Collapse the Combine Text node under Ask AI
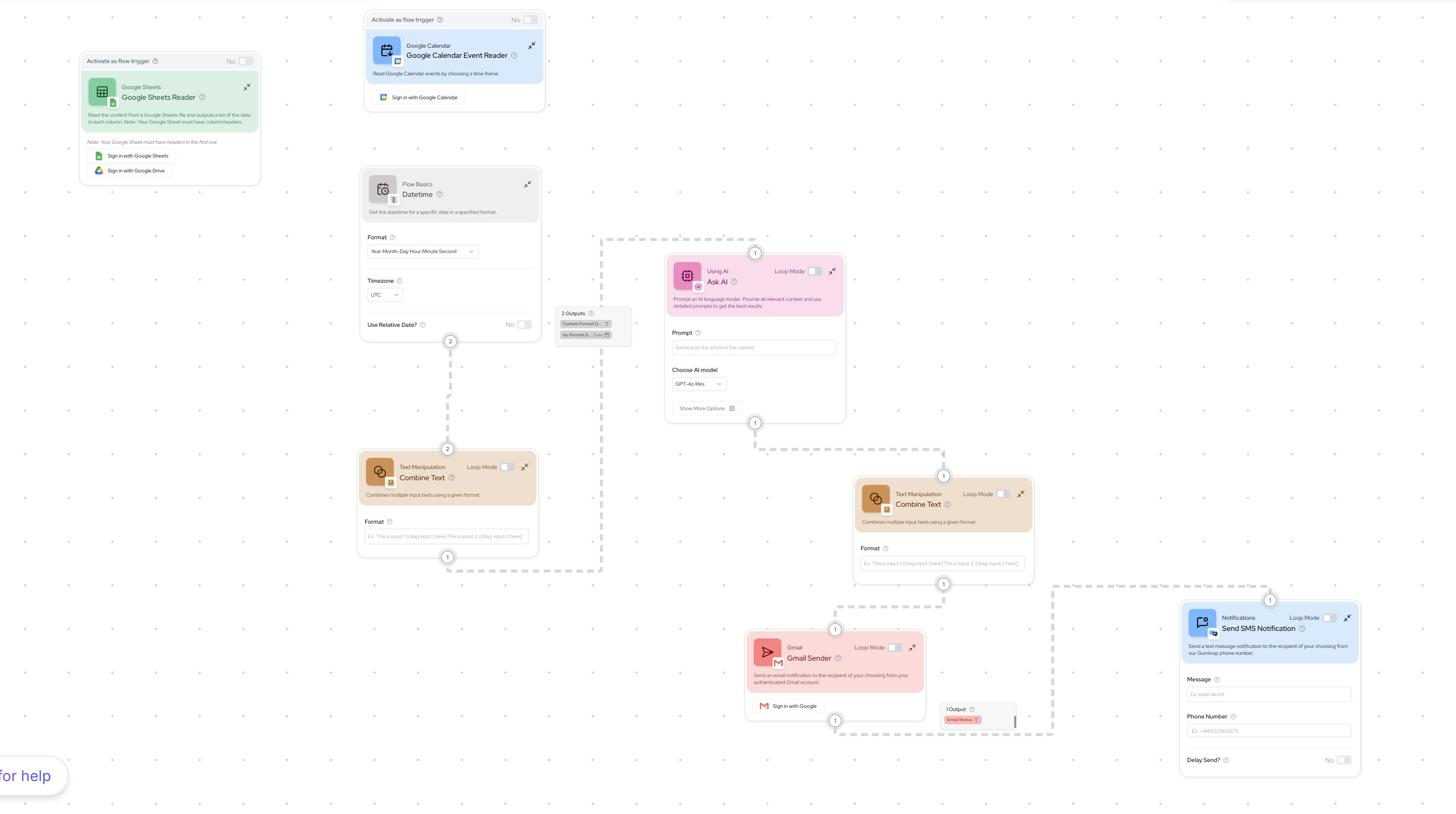This screenshot has width=1456, height=814. (1021, 494)
